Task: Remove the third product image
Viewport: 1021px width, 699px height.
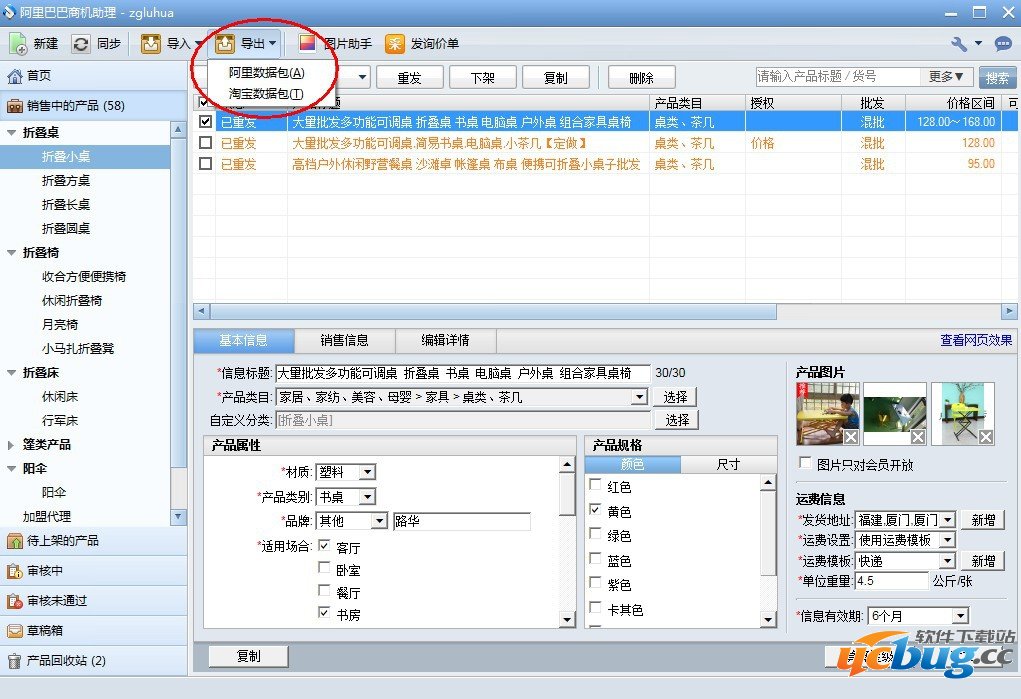Action: (x=986, y=436)
